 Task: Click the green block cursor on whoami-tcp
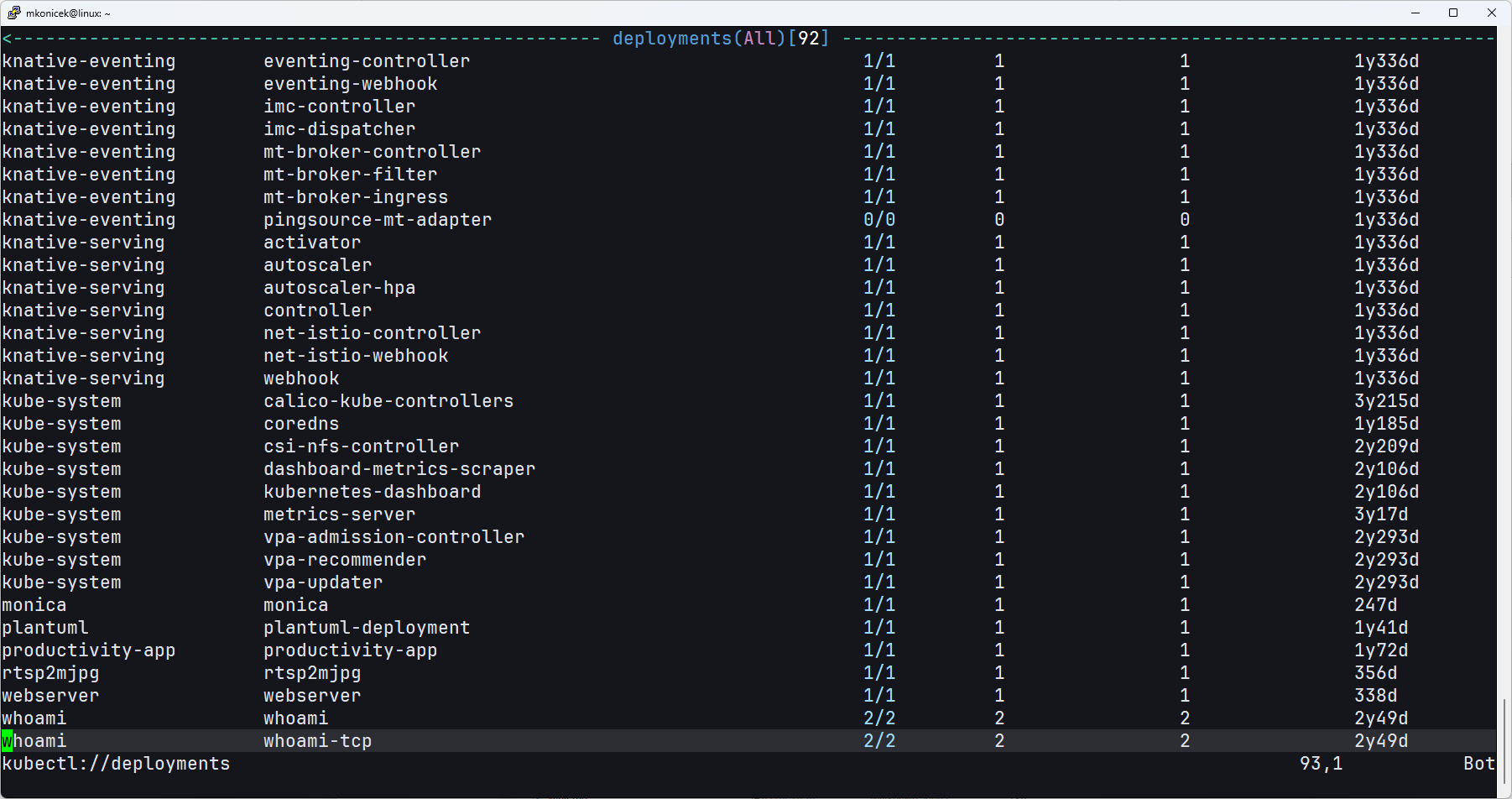pyautogui.click(x=7, y=741)
